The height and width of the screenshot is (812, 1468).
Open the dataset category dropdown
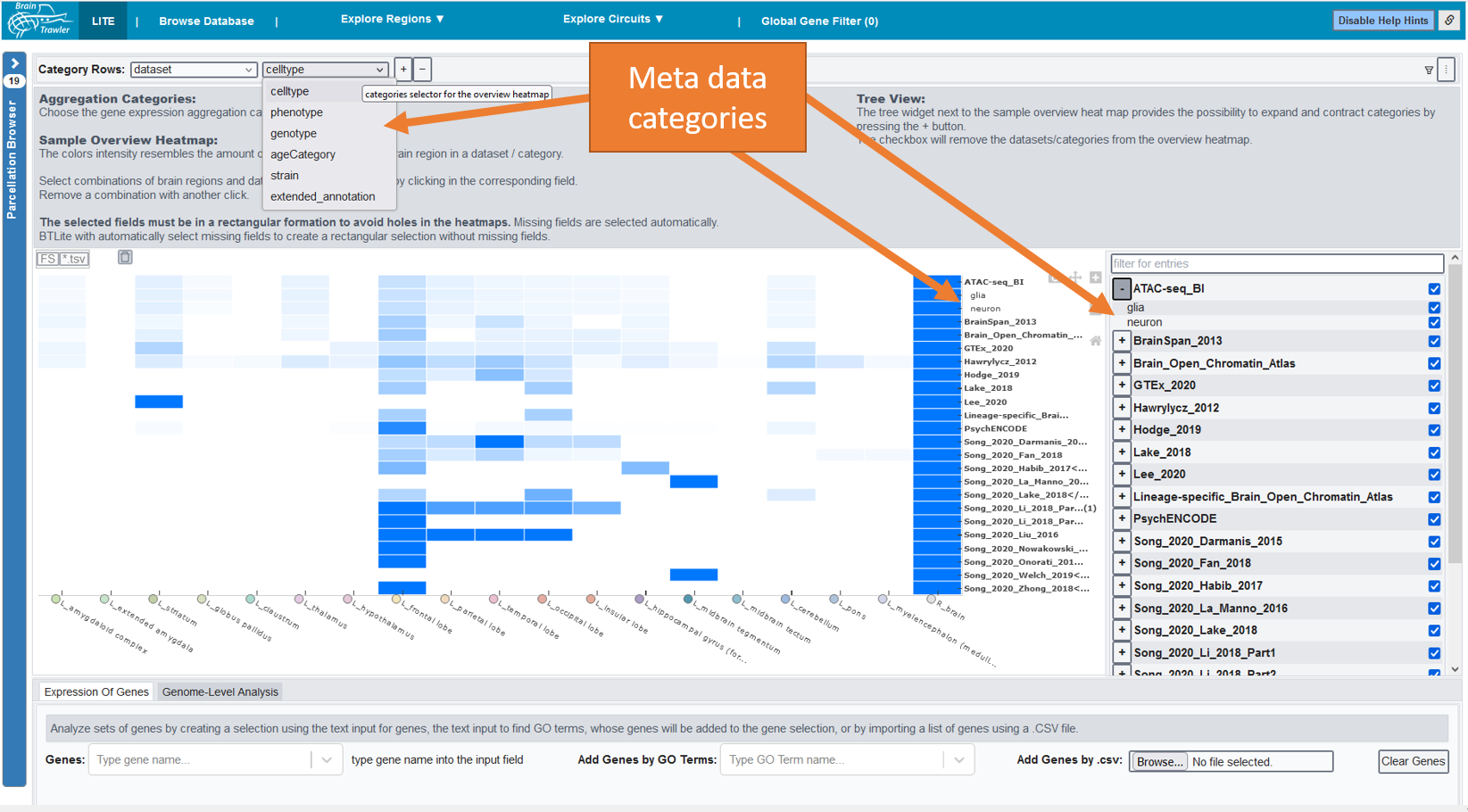193,70
